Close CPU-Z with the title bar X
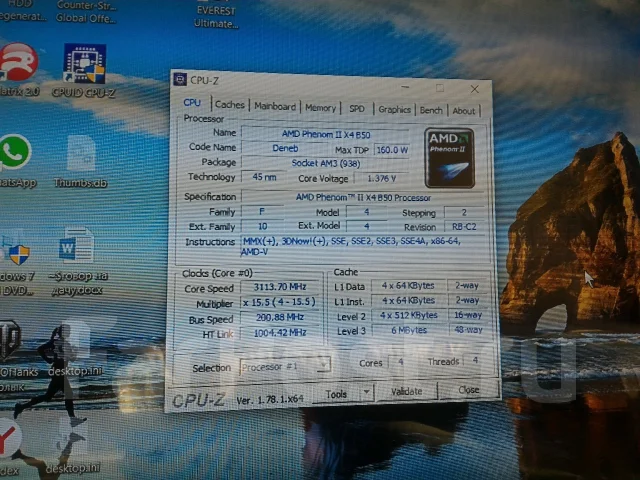Viewport: 640px width, 480px height. pos(474,89)
